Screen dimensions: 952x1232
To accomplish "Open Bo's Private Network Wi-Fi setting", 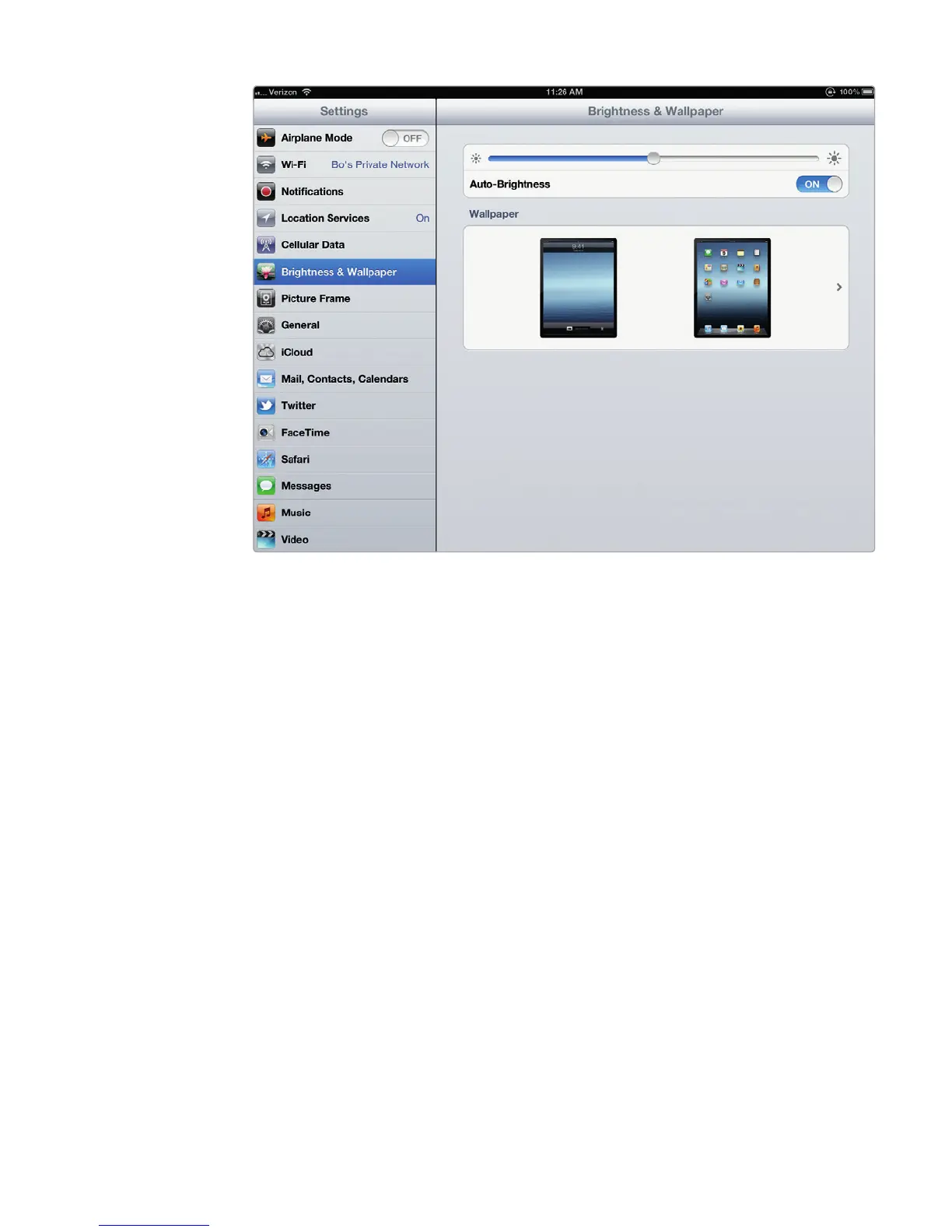I will coord(380,165).
